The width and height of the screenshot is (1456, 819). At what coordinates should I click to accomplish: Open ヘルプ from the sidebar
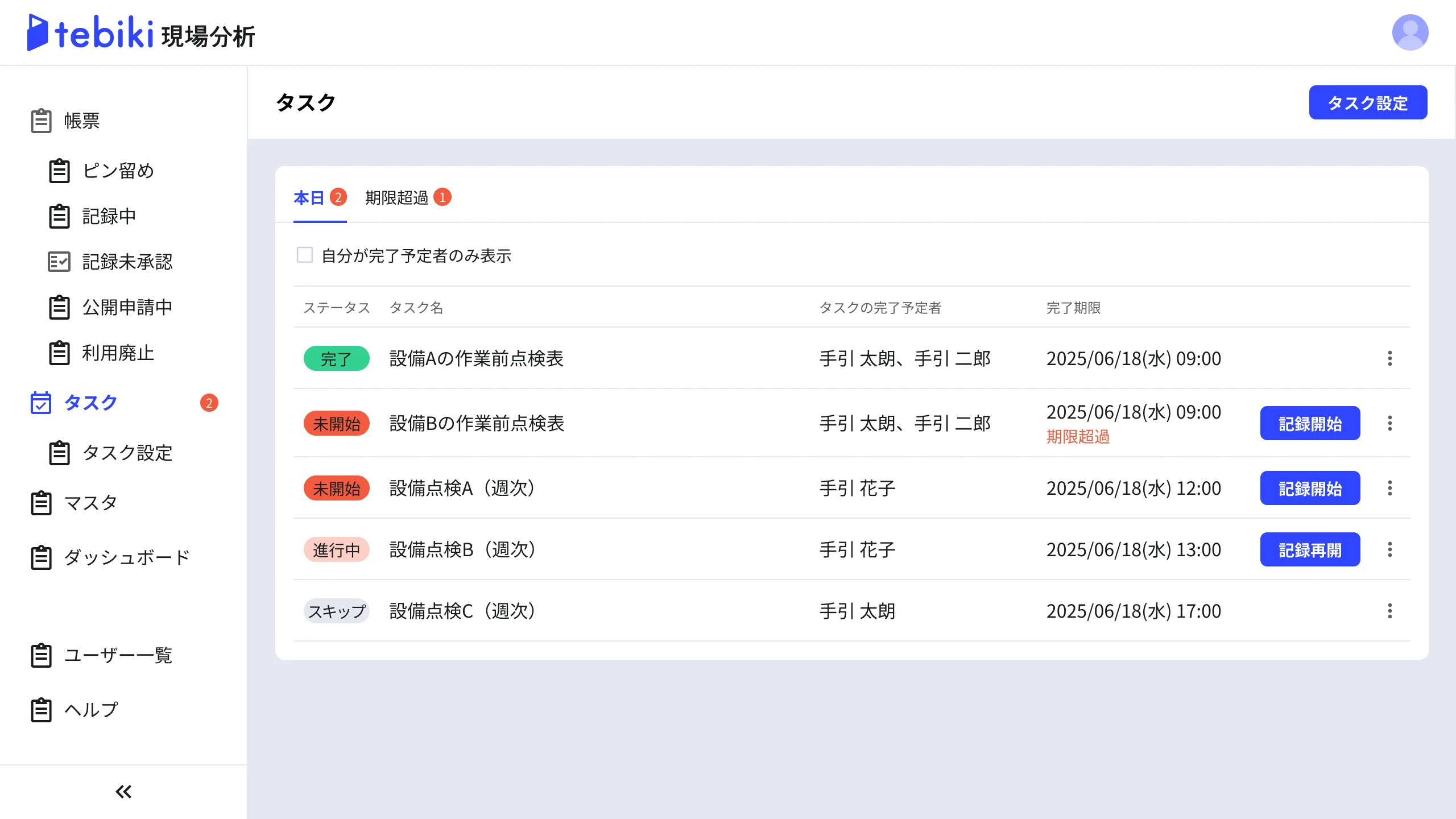pyautogui.click(x=91, y=710)
